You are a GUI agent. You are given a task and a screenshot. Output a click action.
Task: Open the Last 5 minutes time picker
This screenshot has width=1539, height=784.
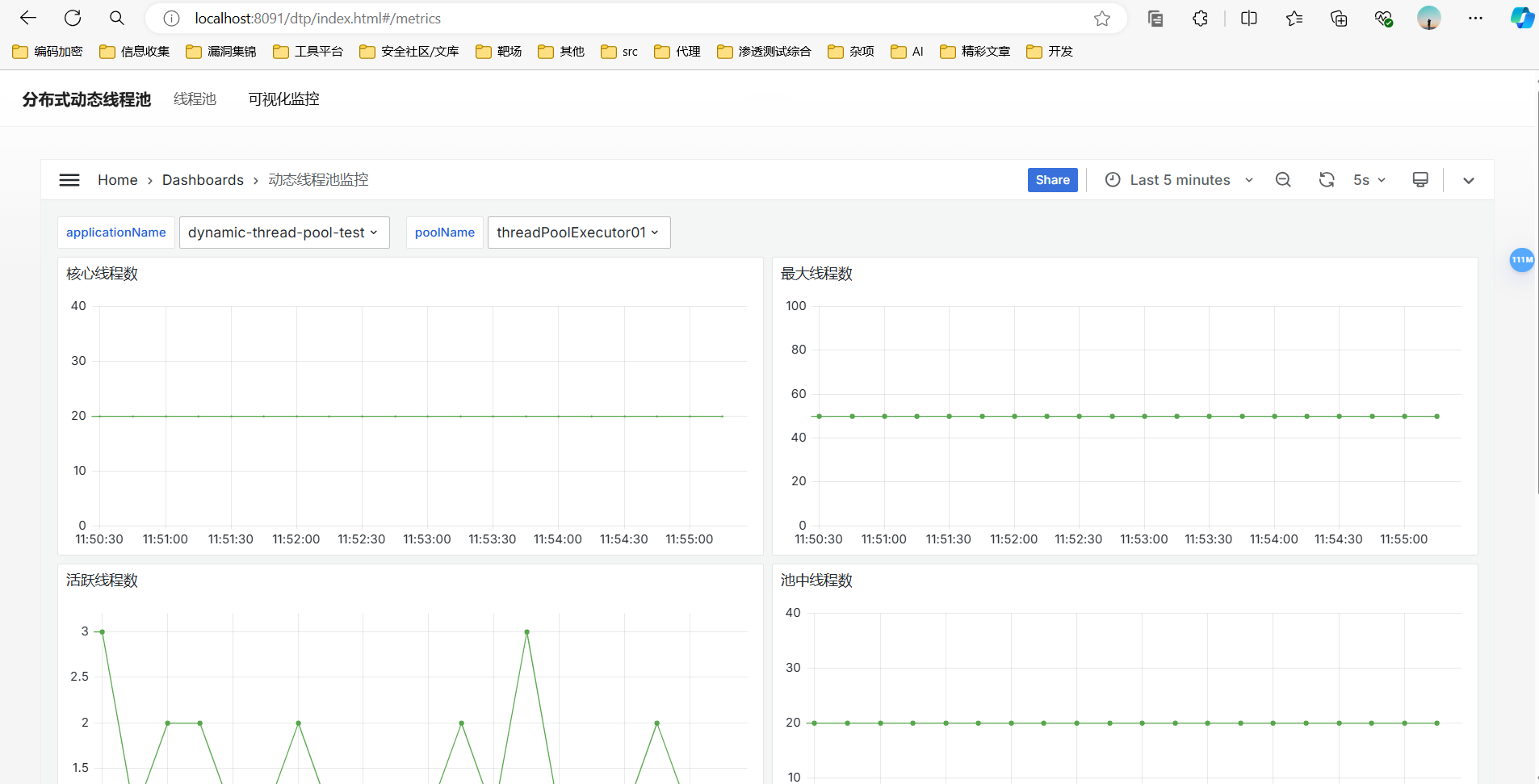1178,180
